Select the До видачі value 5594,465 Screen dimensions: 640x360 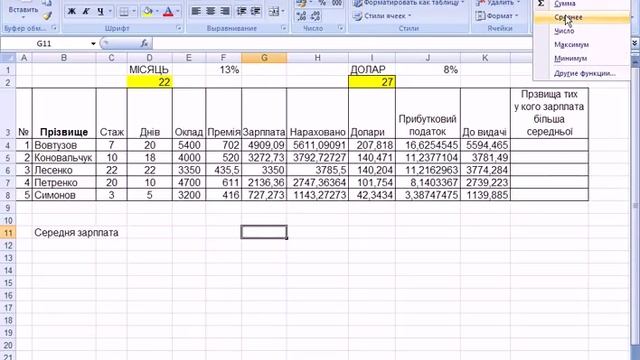[485, 145]
